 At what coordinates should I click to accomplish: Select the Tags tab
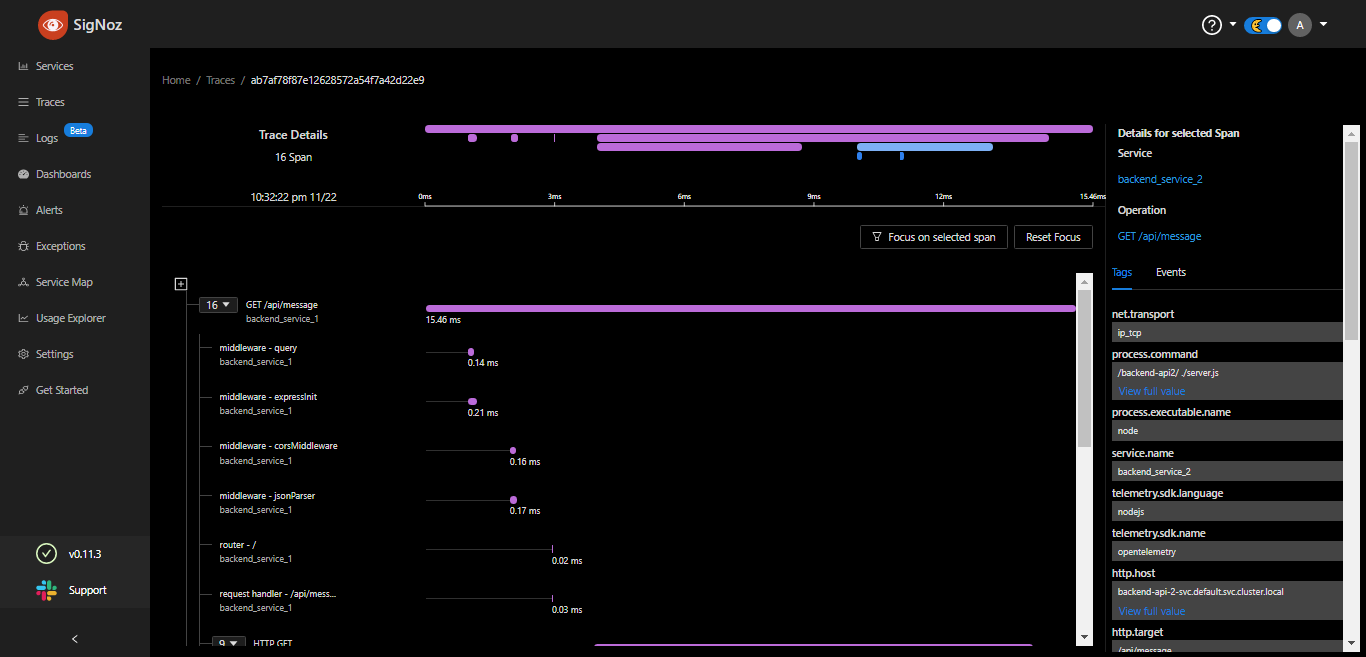point(1122,272)
